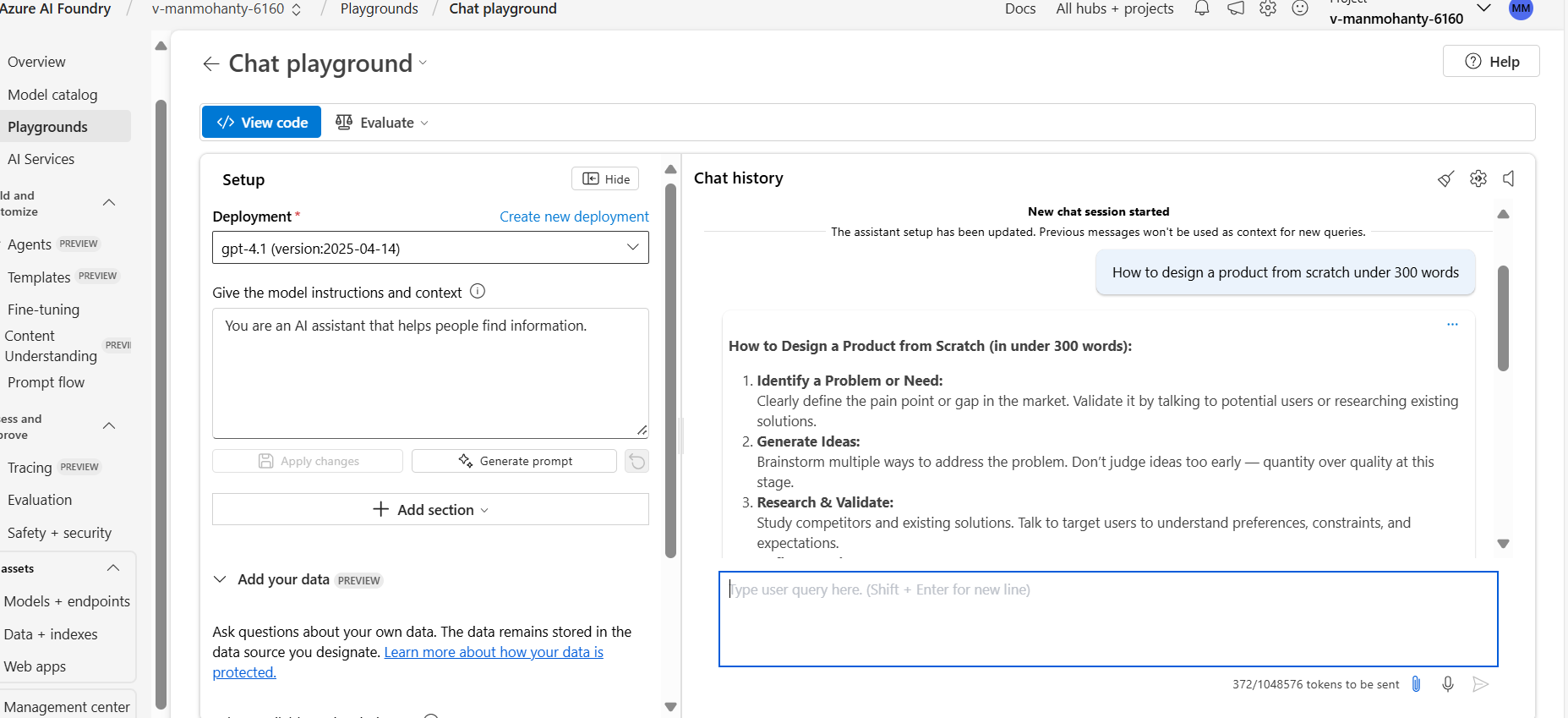Image resolution: width=1568 pixels, height=718 pixels.
Task: Click Azure AI Foundry in the breadcrumb
Action: point(55,8)
